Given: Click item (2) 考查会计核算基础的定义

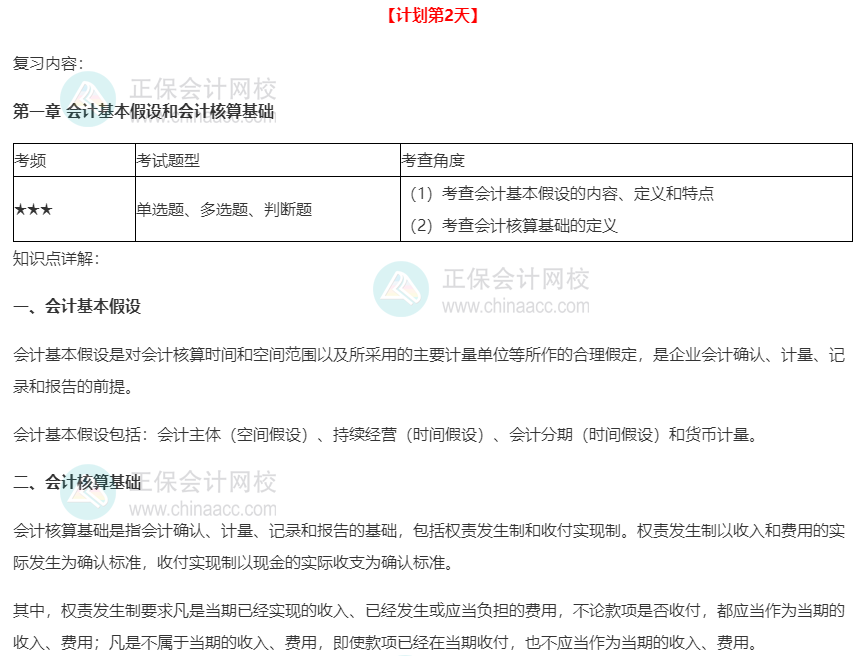Looking at the screenshot, I should [514, 225].
